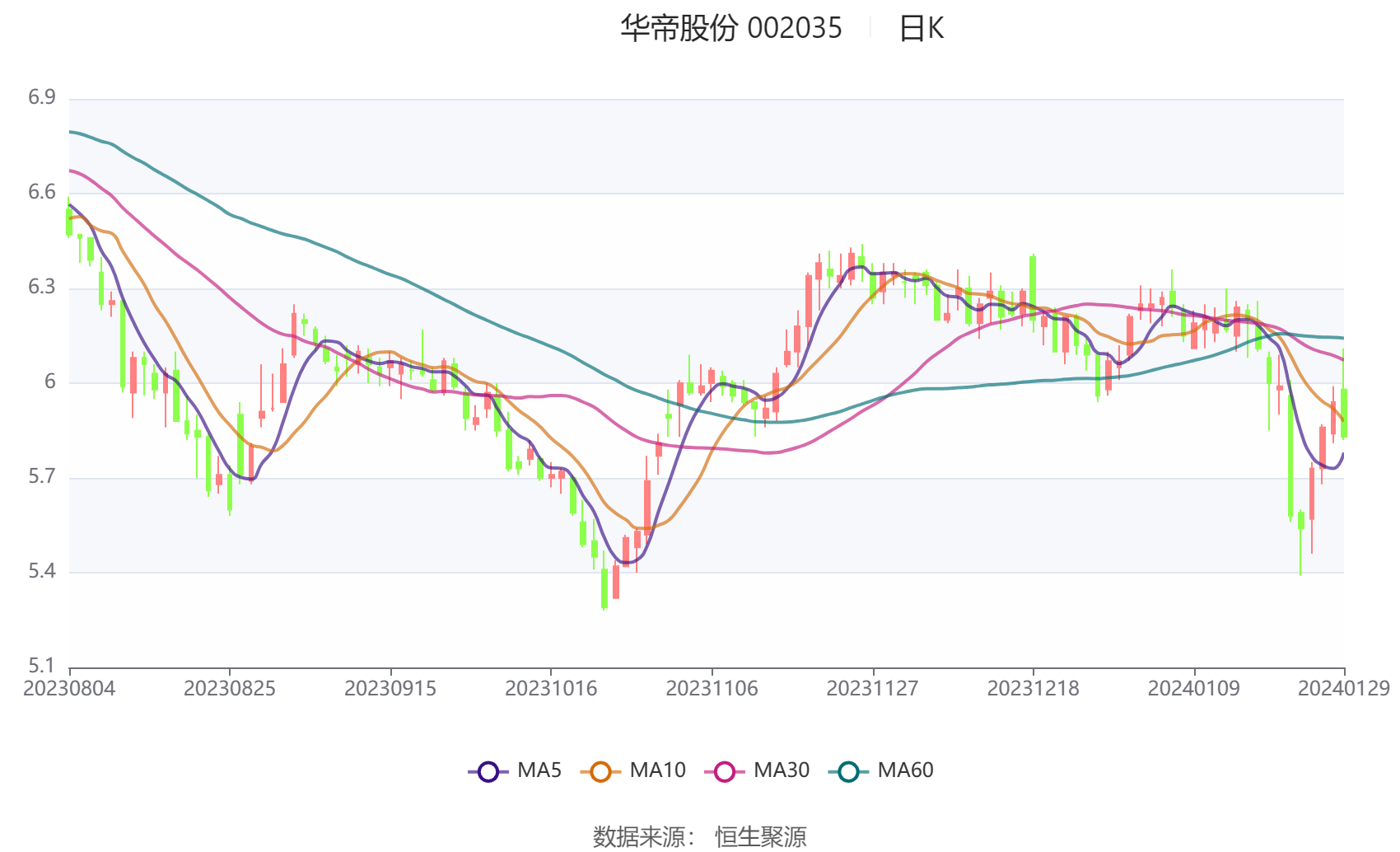Select the 20230825 x-axis date label

pos(230,689)
